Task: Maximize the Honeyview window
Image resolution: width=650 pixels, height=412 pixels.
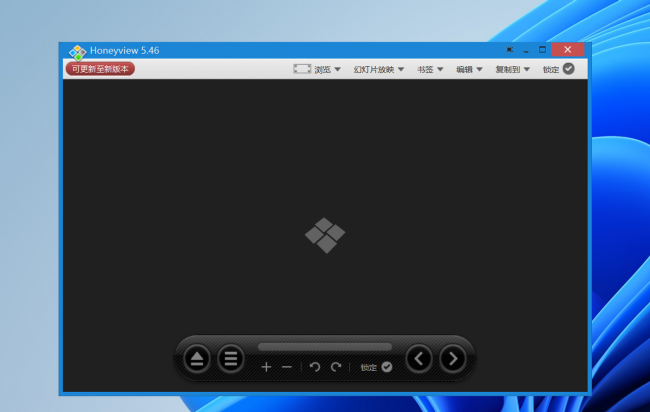Action: pyautogui.click(x=542, y=50)
